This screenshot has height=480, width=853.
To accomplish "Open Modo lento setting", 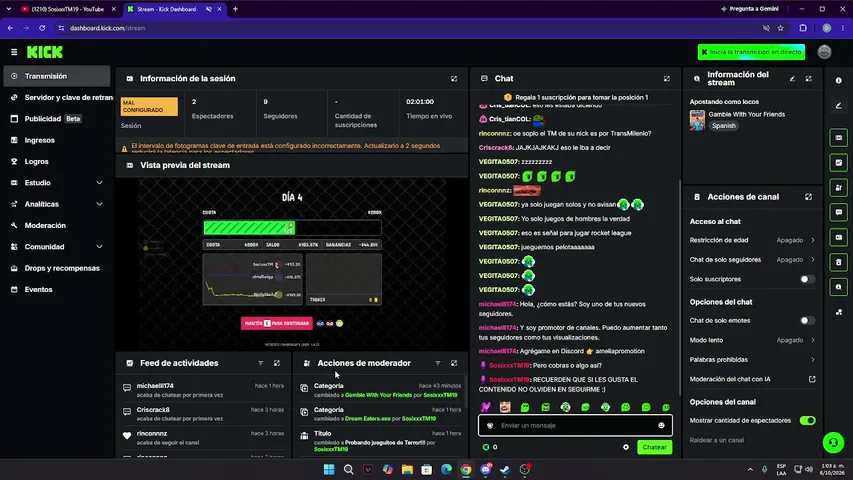I will 752,340.
